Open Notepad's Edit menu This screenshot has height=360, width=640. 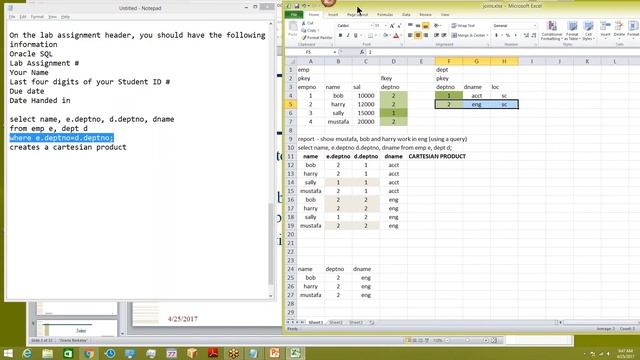23,17
